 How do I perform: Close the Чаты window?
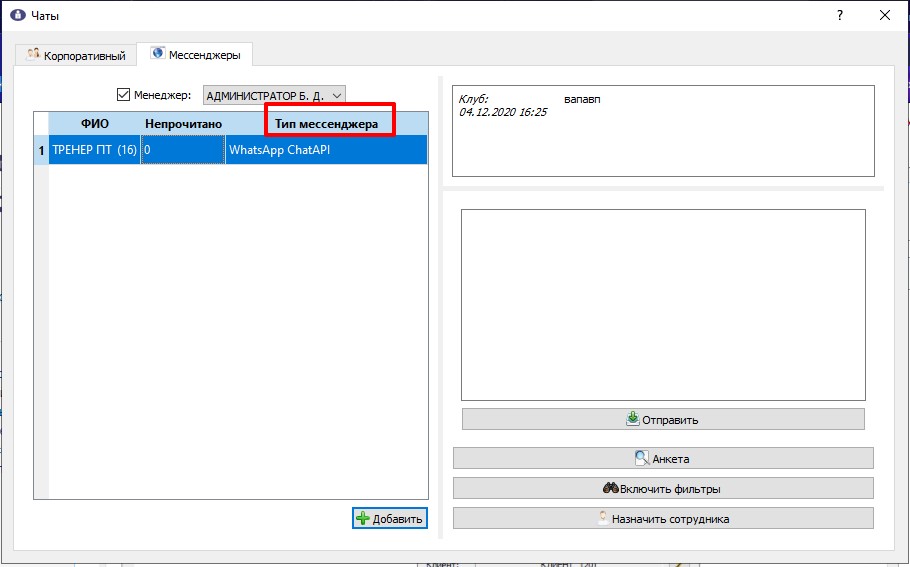pos(884,15)
